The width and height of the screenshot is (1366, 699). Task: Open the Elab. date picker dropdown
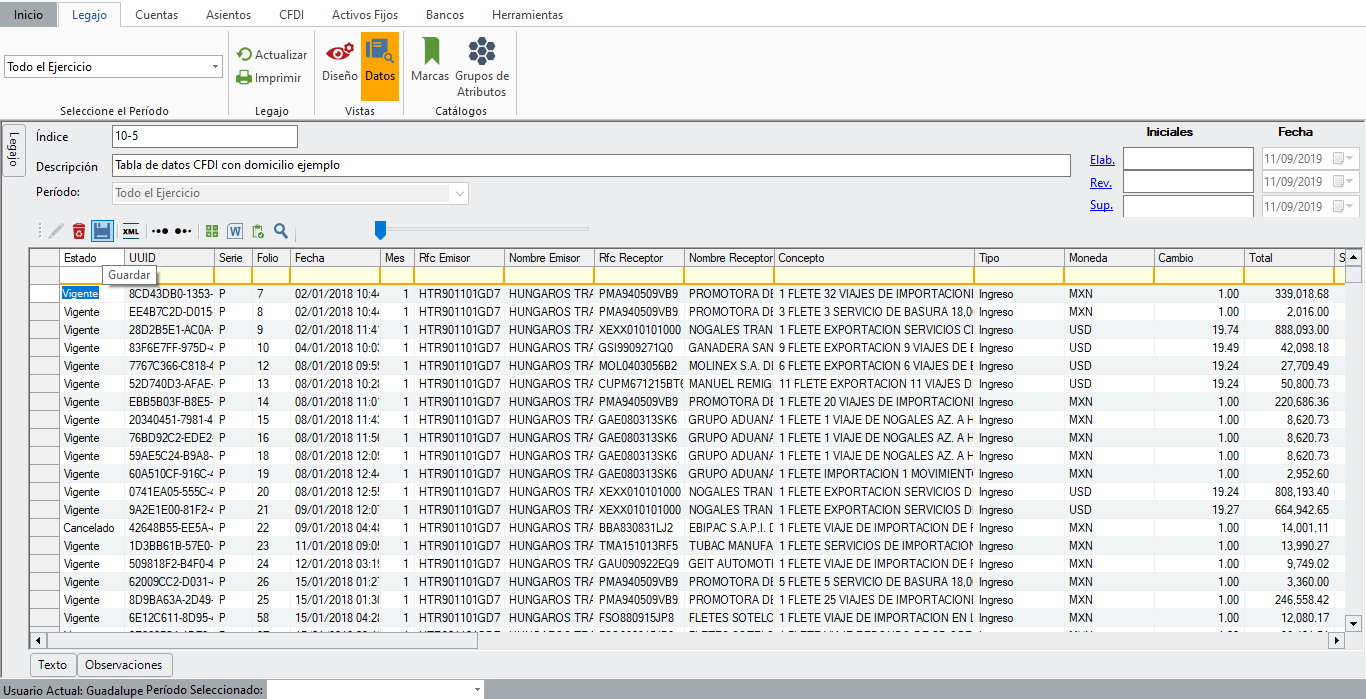pyautogui.click(x=1351, y=159)
